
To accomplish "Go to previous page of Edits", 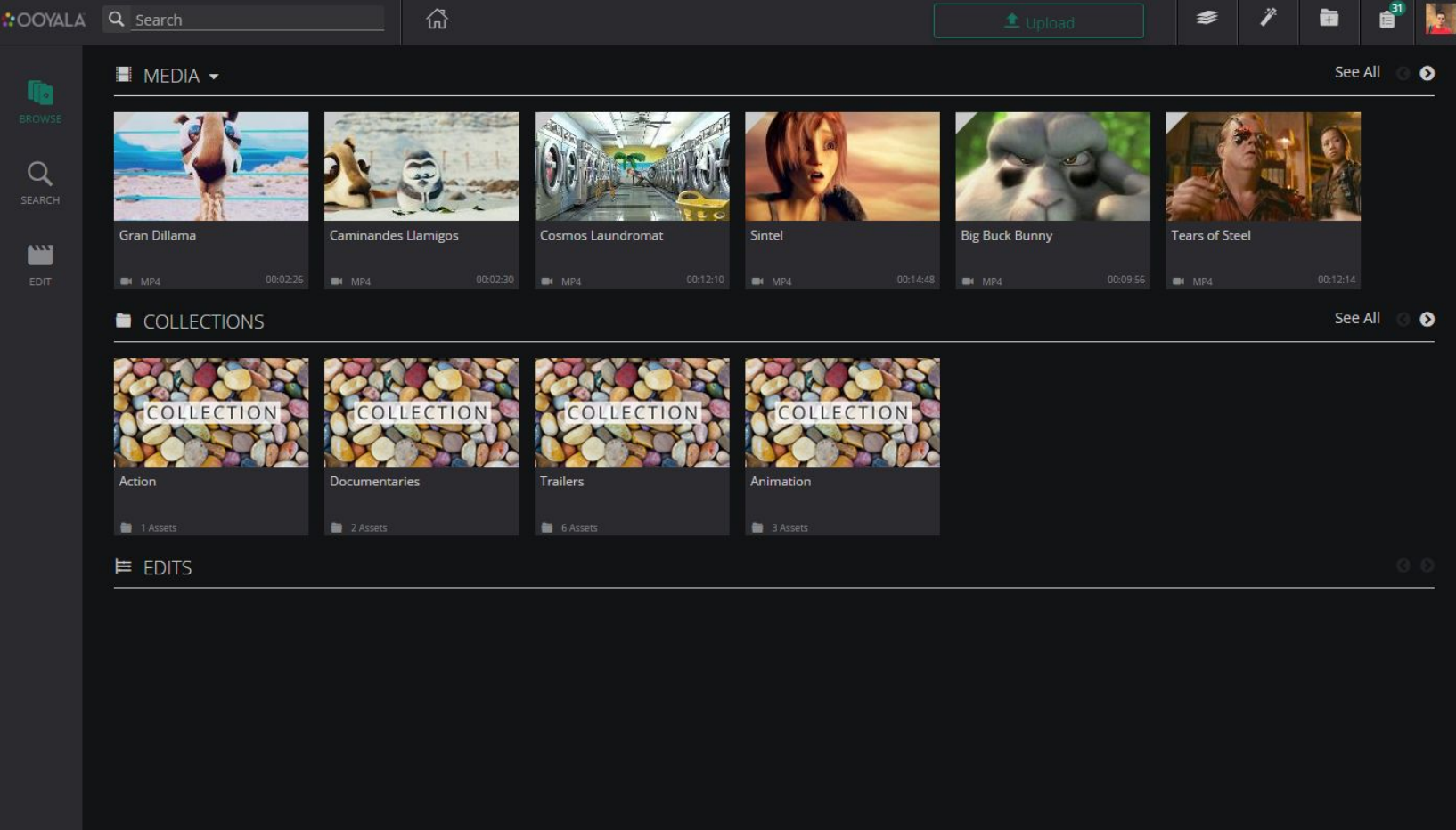I will (1403, 566).
